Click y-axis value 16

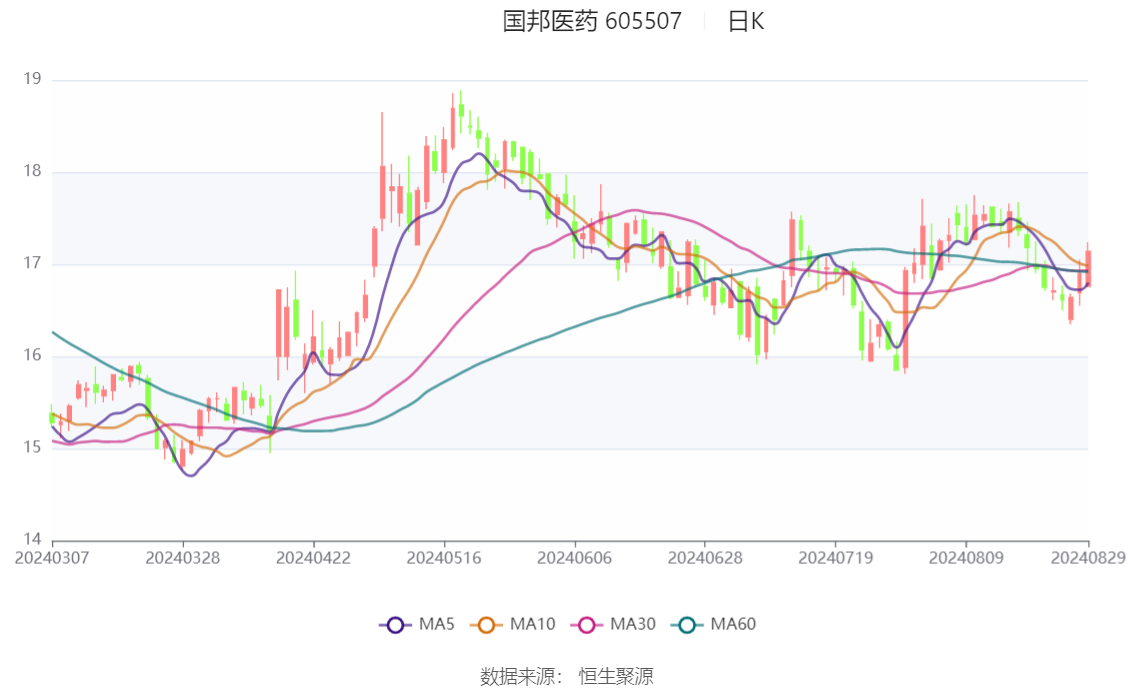[33, 355]
